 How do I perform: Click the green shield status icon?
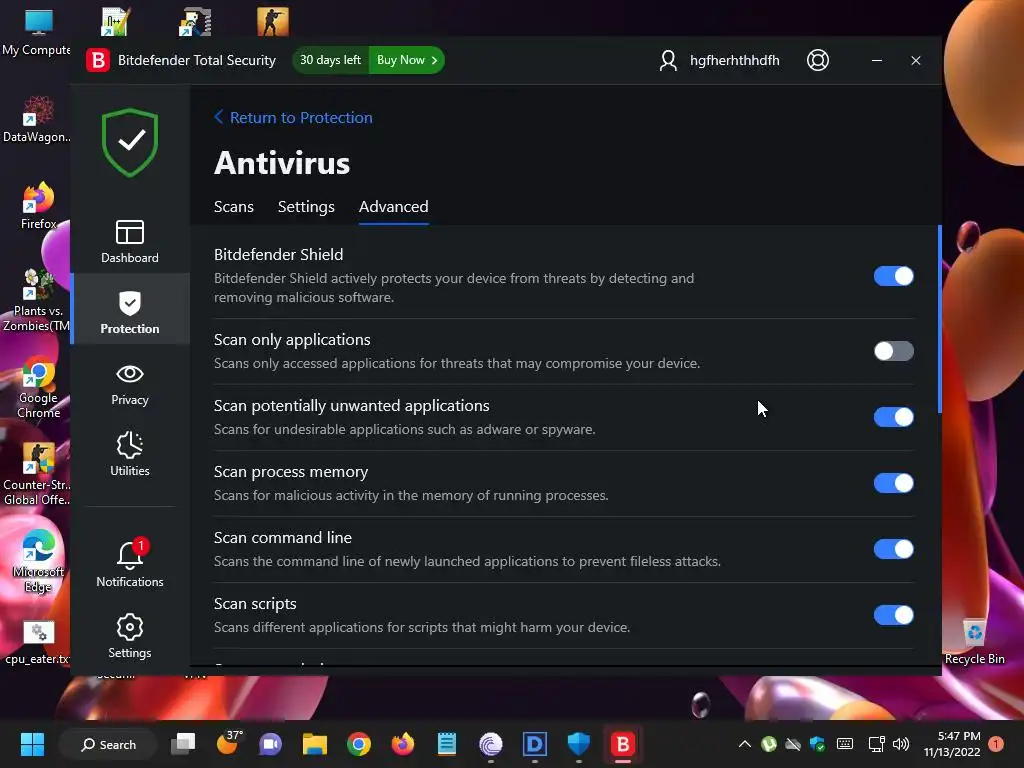[130, 142]
